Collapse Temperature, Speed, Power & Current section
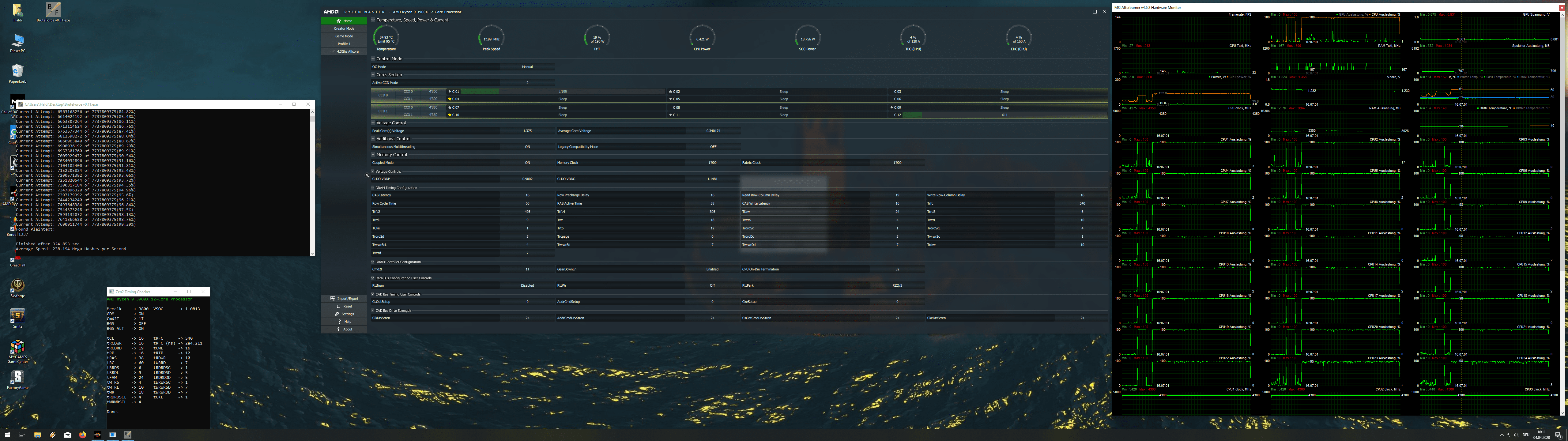This screenshot has height=441, width=1568. pyautogui.click(x=373, y=20)
